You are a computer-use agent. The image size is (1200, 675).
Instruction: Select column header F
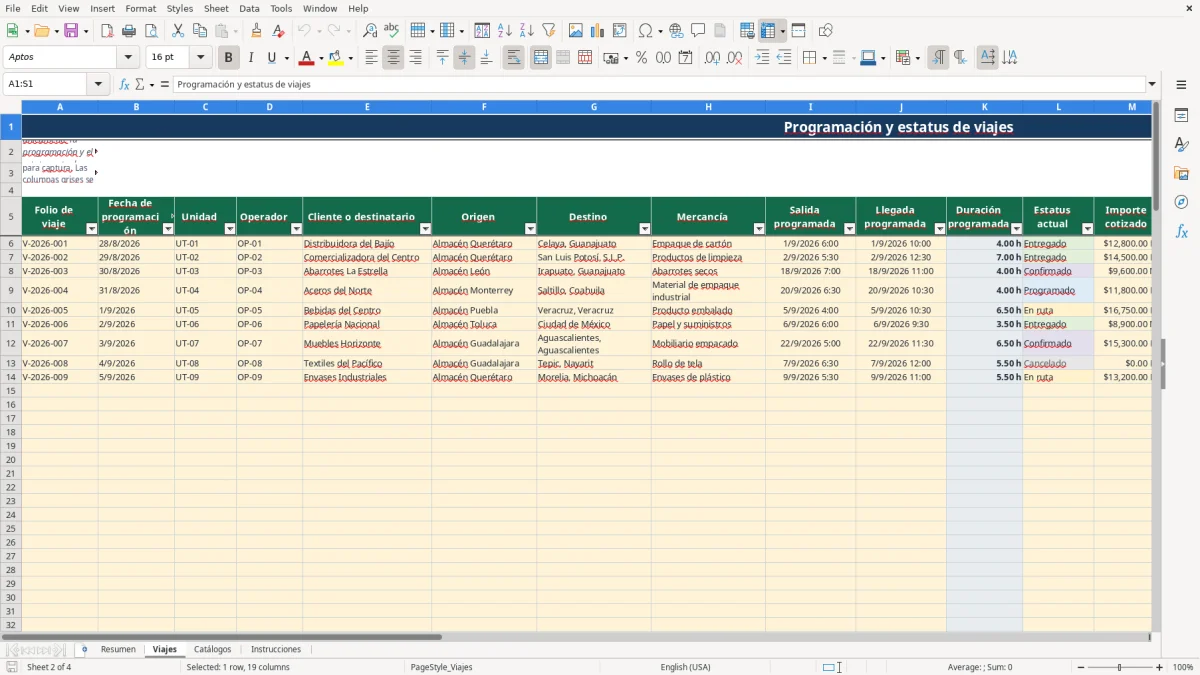click(x=484, y=106)
